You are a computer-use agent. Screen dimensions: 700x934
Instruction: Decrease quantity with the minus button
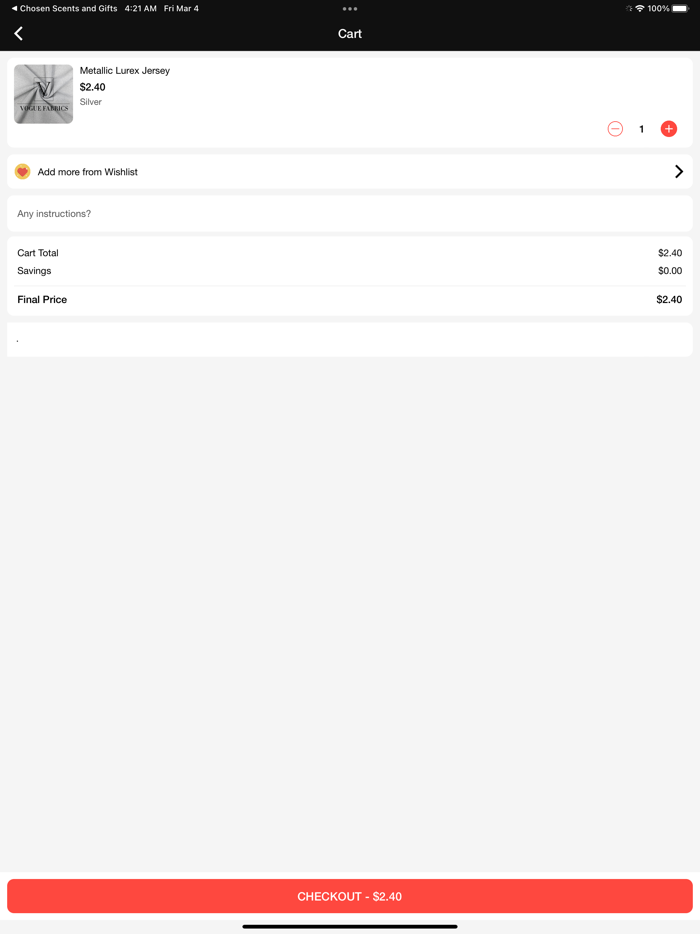coord(615,129)
